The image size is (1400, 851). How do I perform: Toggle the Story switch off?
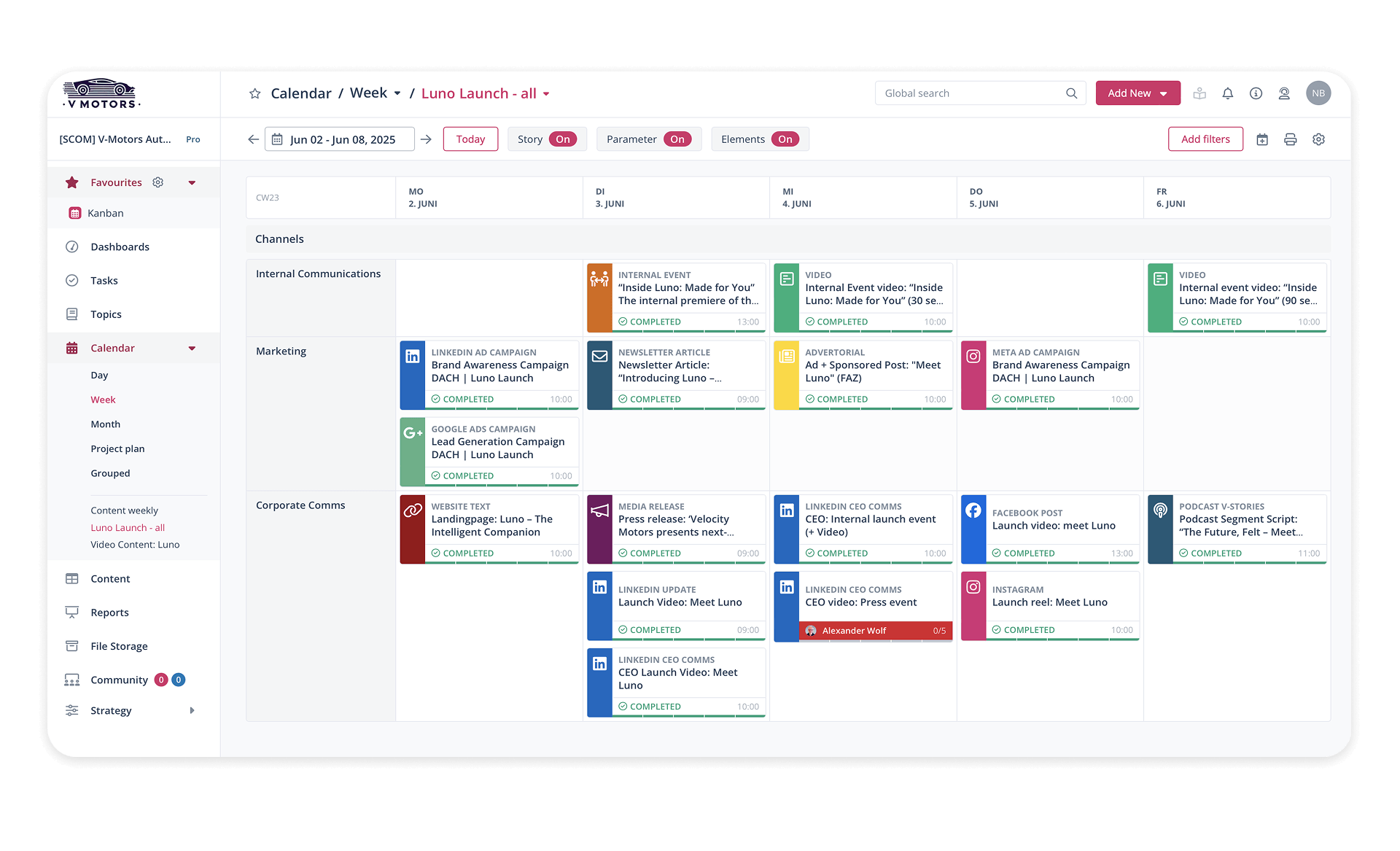pos(563,139)
